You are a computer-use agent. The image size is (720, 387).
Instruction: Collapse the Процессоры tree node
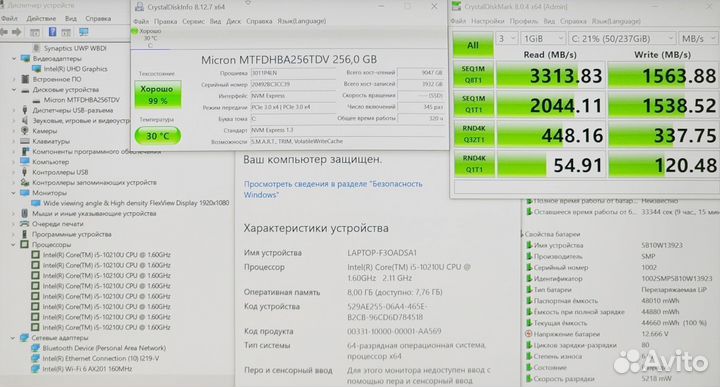click(x=13, y=245)
